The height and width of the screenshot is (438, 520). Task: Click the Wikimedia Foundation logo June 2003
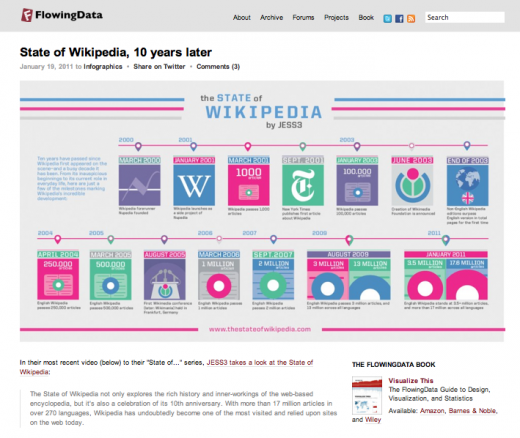412,185
